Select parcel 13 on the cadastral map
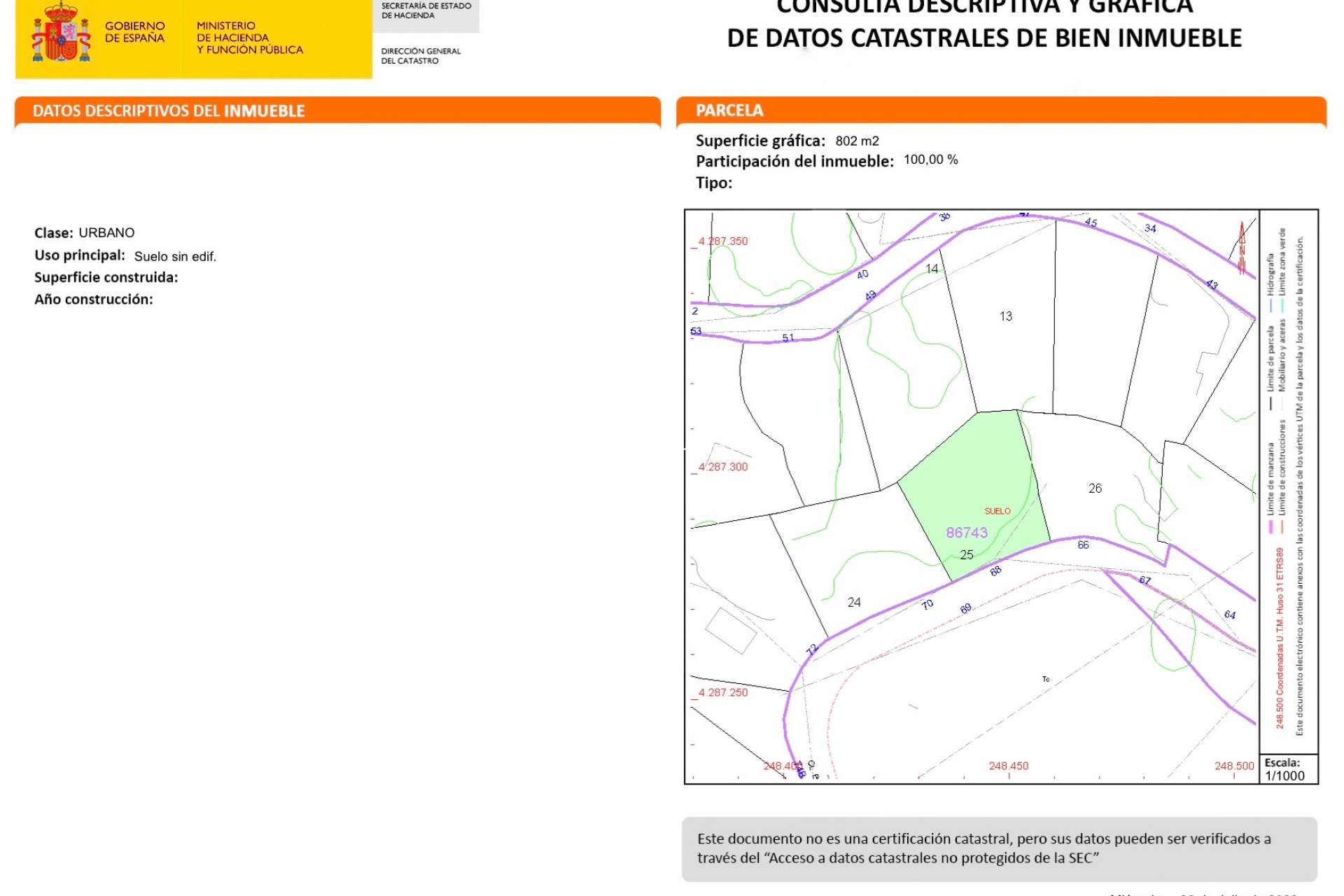 (x=1006, y=316)
